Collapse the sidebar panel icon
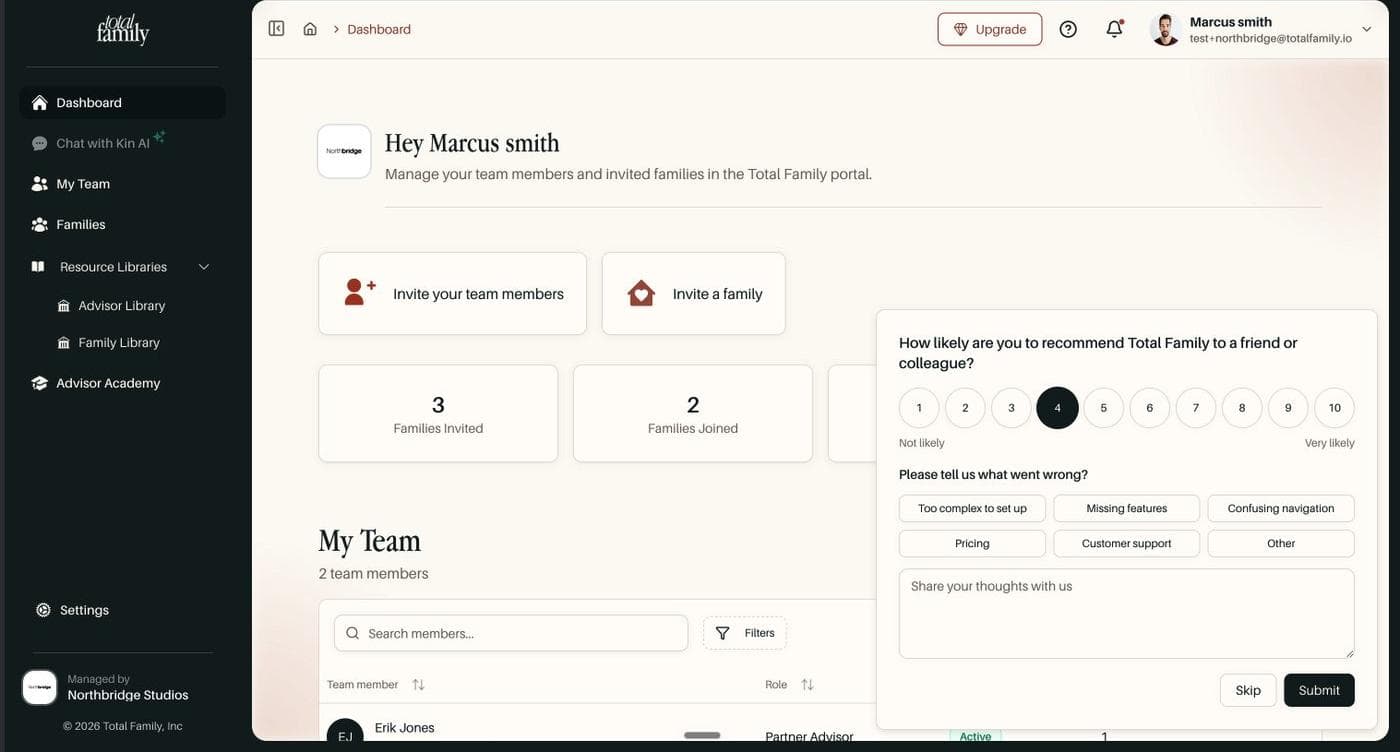This screenshot has height=752, width=1400. (x=276, y=29)
